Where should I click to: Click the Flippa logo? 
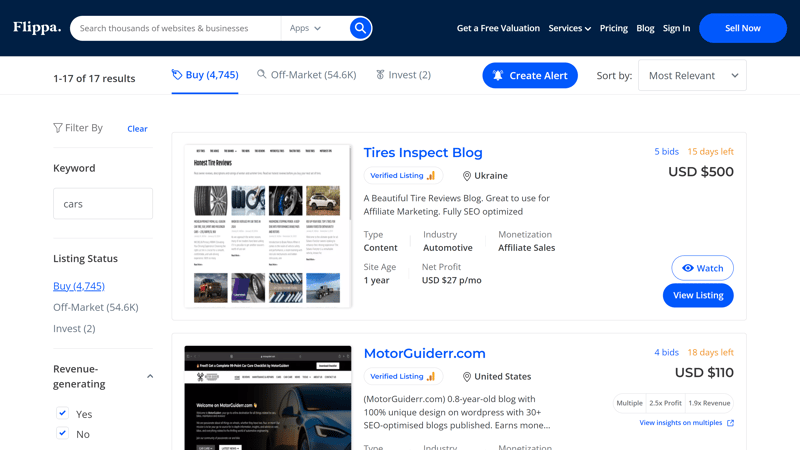pos(37,28)
